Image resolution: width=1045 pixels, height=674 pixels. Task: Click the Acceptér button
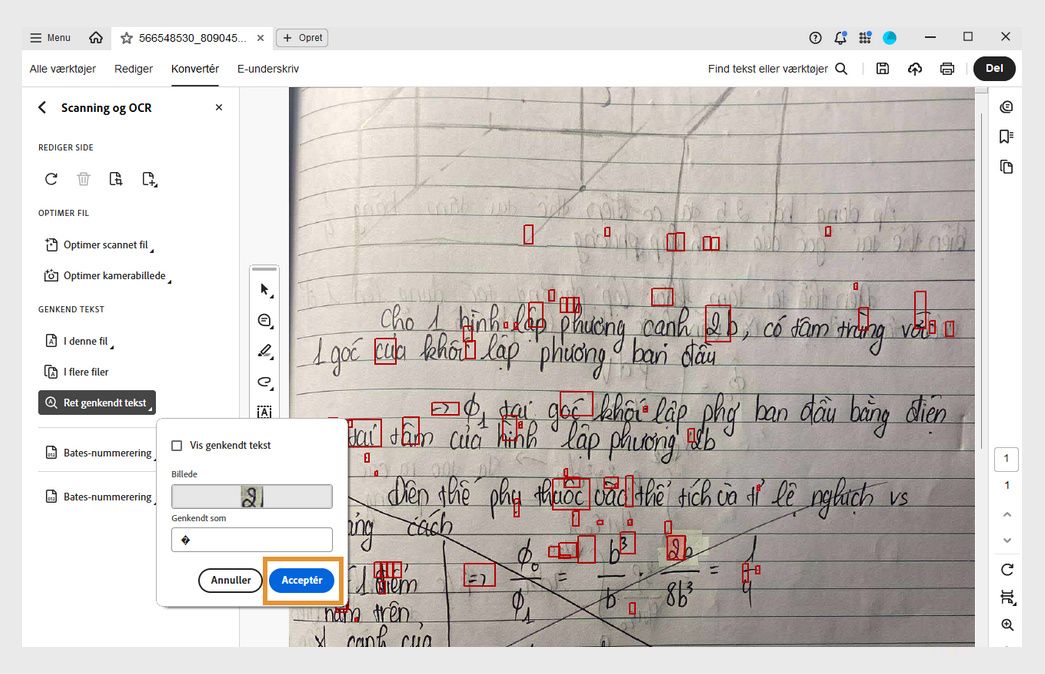[x=303, y=580]
